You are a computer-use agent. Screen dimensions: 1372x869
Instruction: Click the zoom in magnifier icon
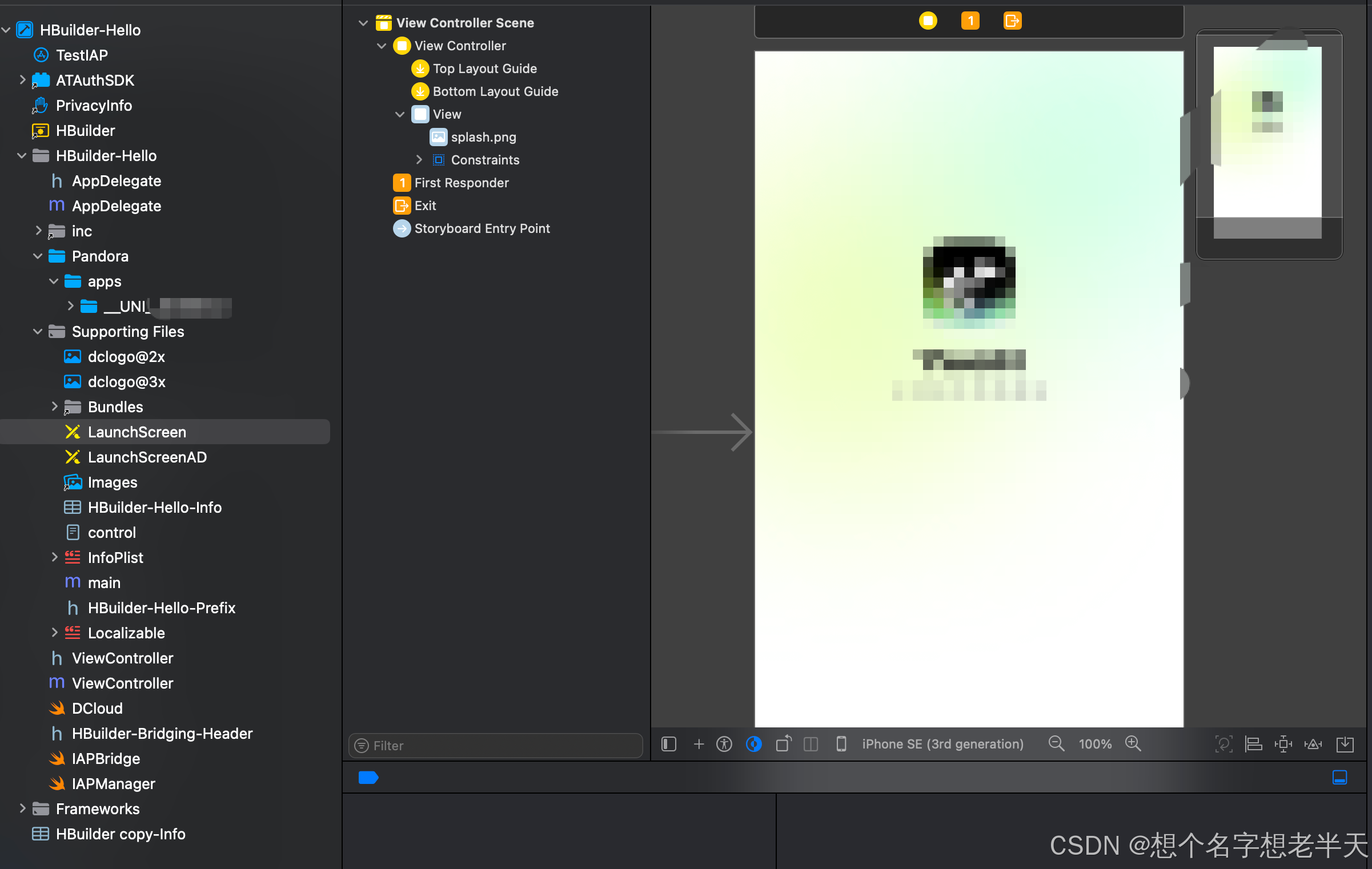1133,744
